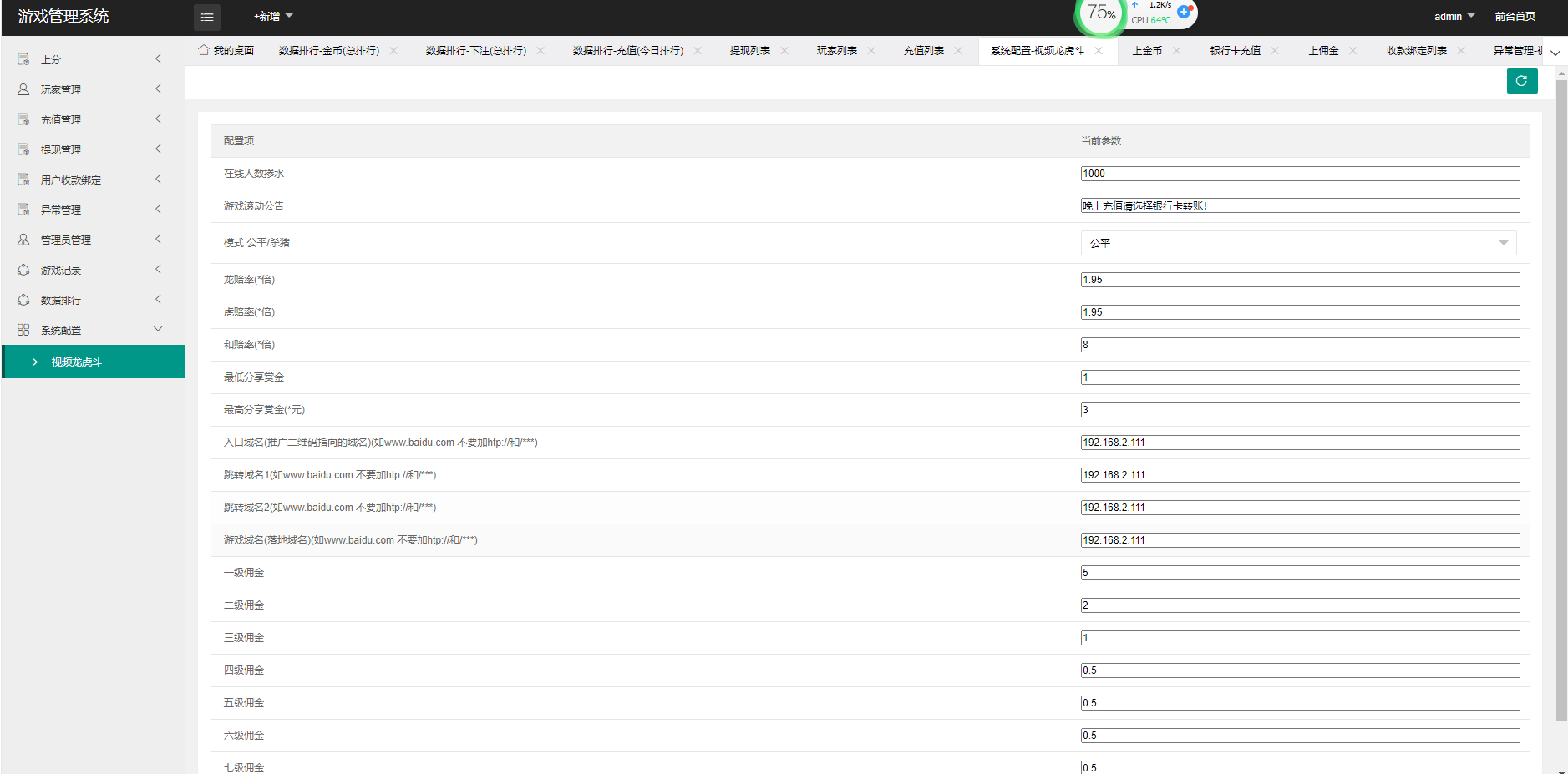Click the 我的桌面 home tab icon

click(x=203, y=50)
